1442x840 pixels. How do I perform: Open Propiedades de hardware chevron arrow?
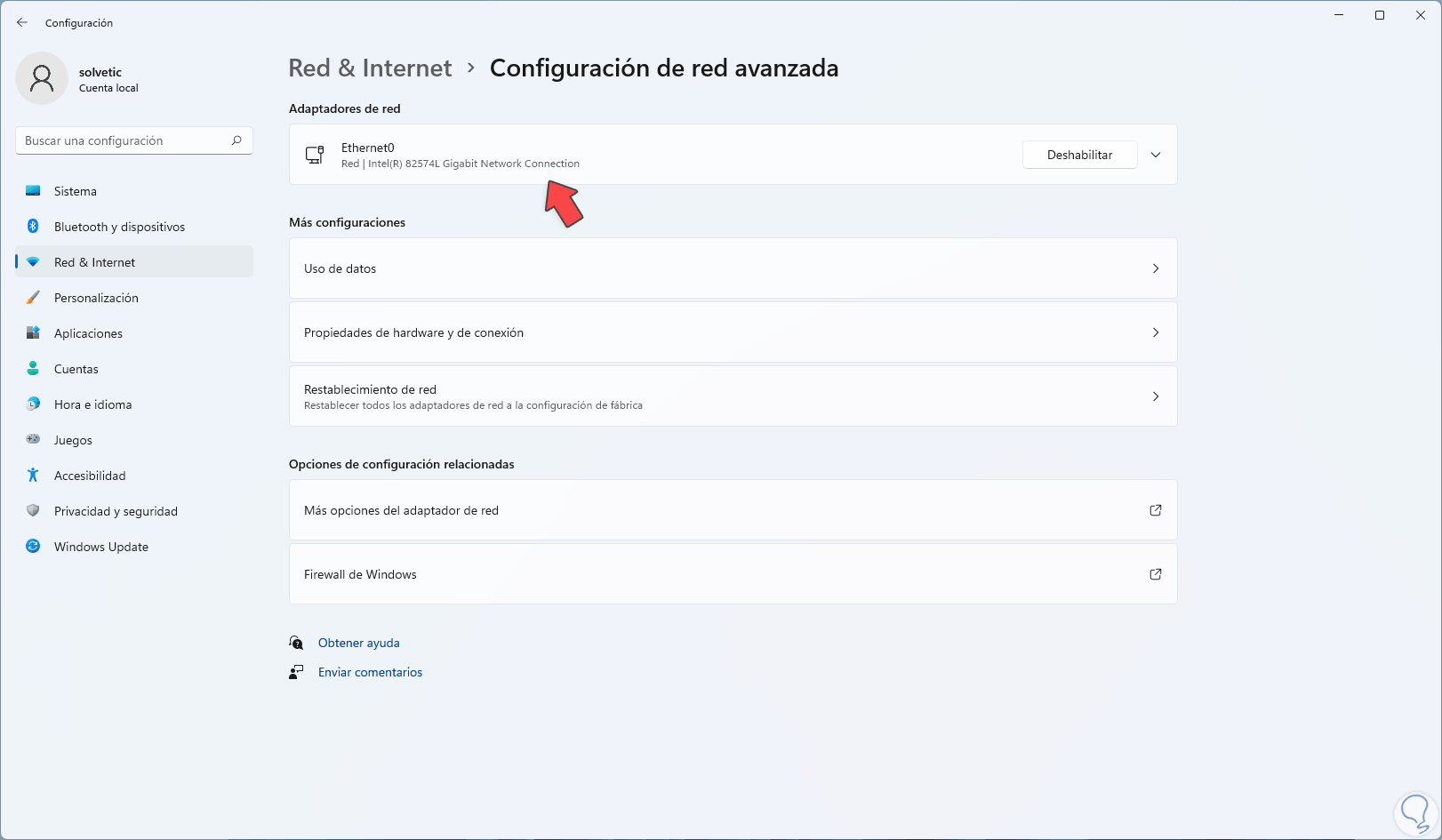click(x=1156, y=332)
